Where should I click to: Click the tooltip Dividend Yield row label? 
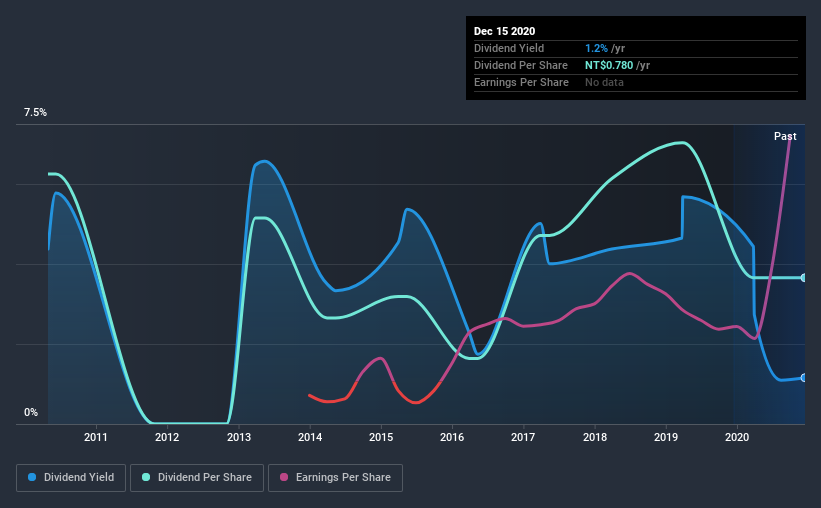(509, 48)
